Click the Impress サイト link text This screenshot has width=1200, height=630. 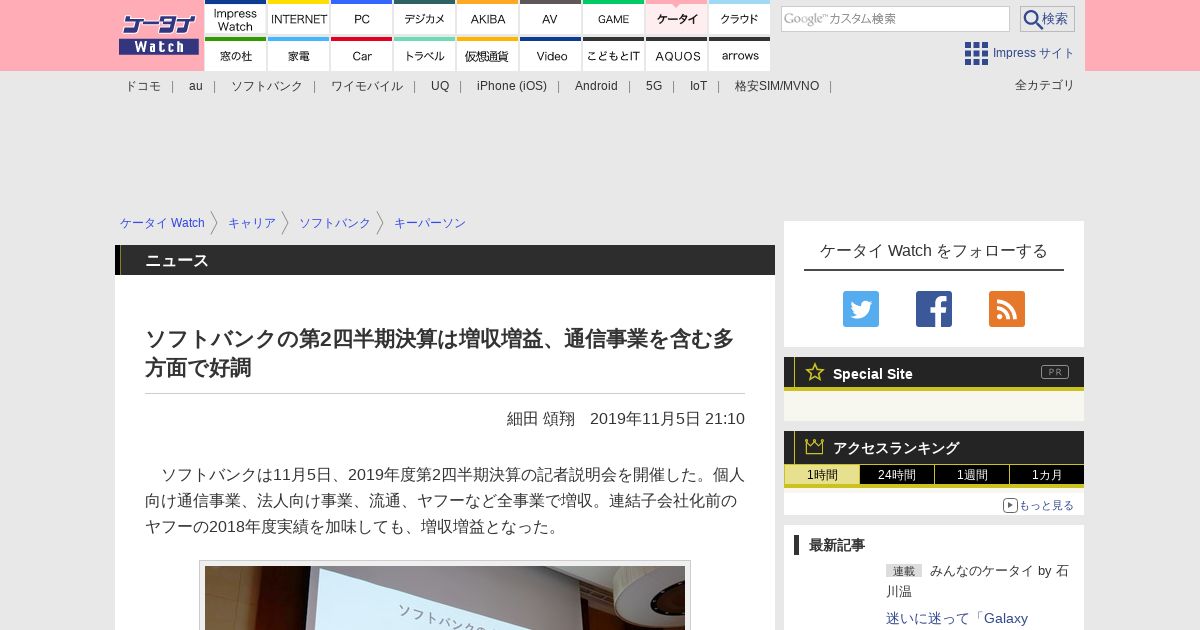coord(1034,53)
